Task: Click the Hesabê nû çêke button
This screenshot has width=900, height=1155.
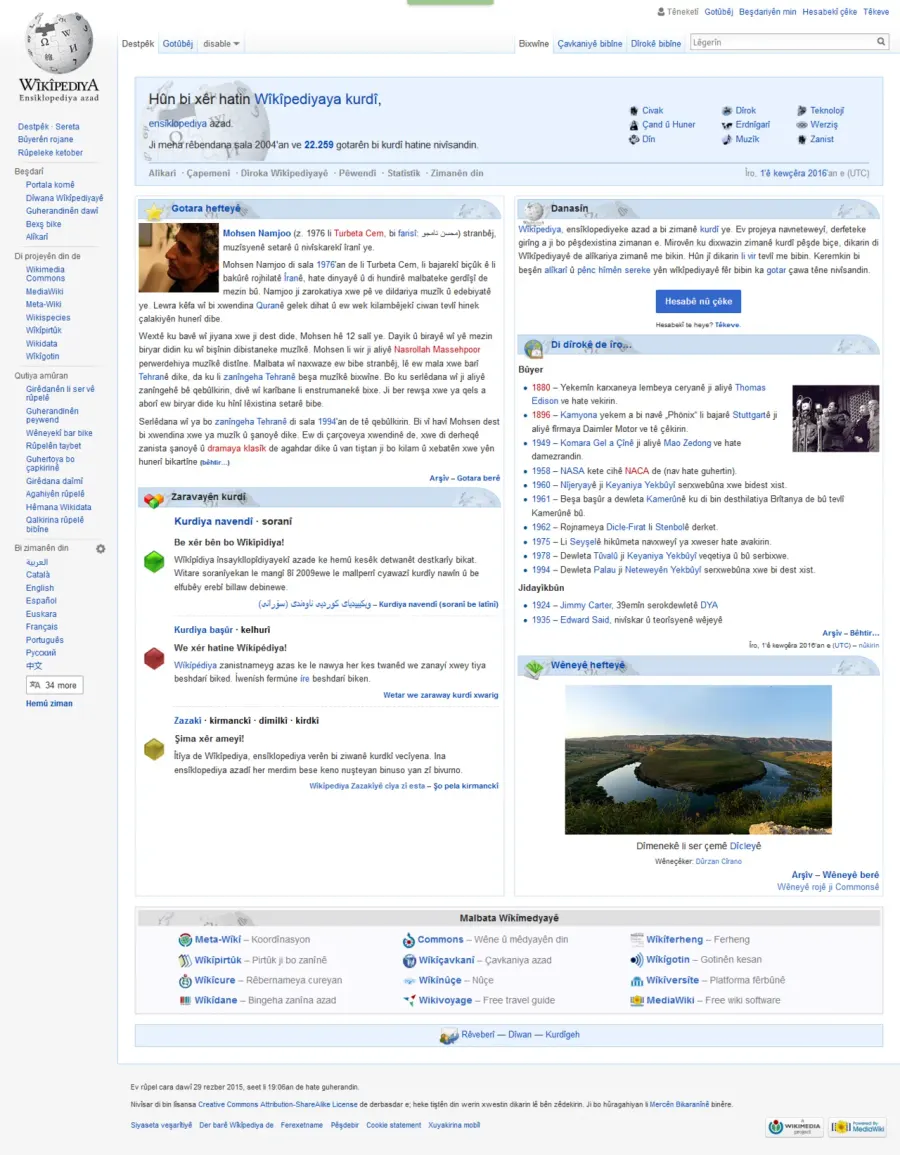Action: (698, 301)
